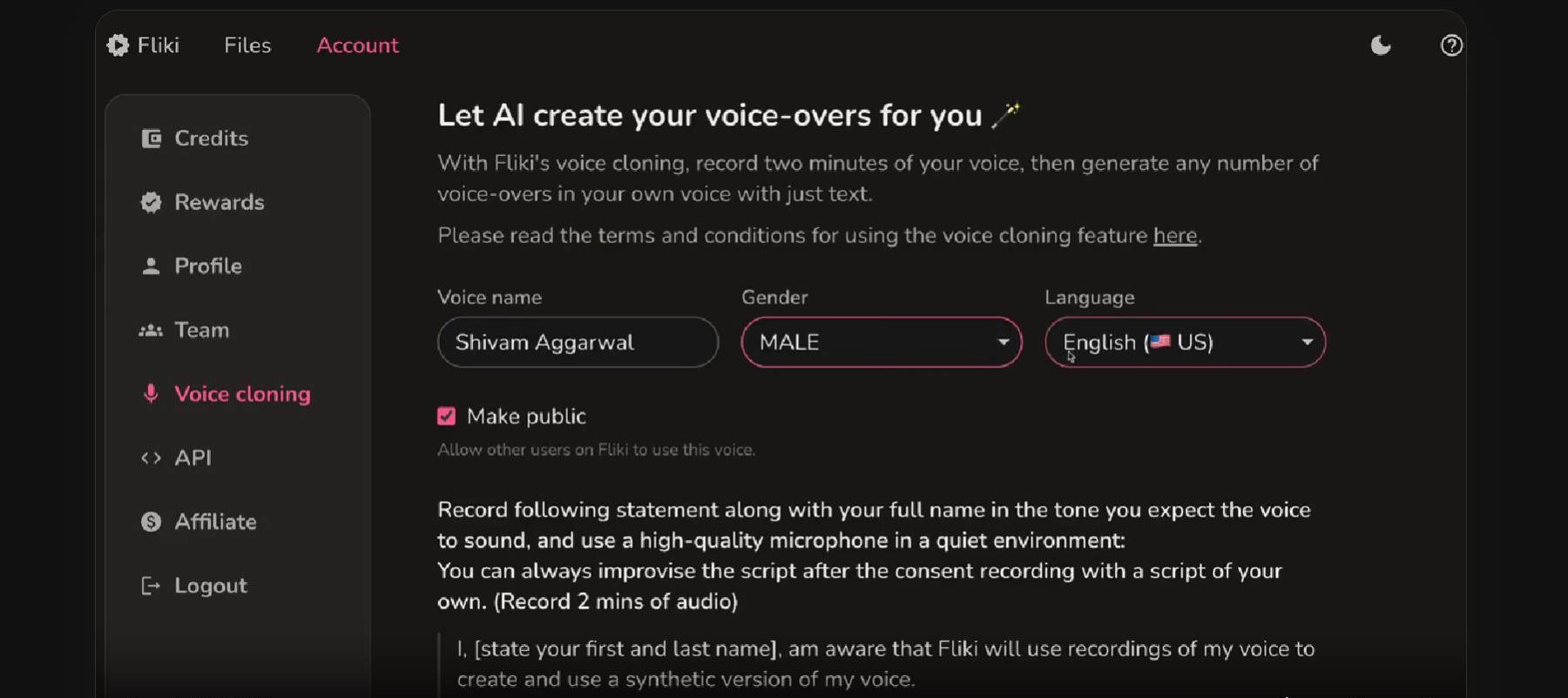Viewport: 1568px width, 698px height.
Task: Toggle dark mode with the moon icon
Action: point(1381,45)
